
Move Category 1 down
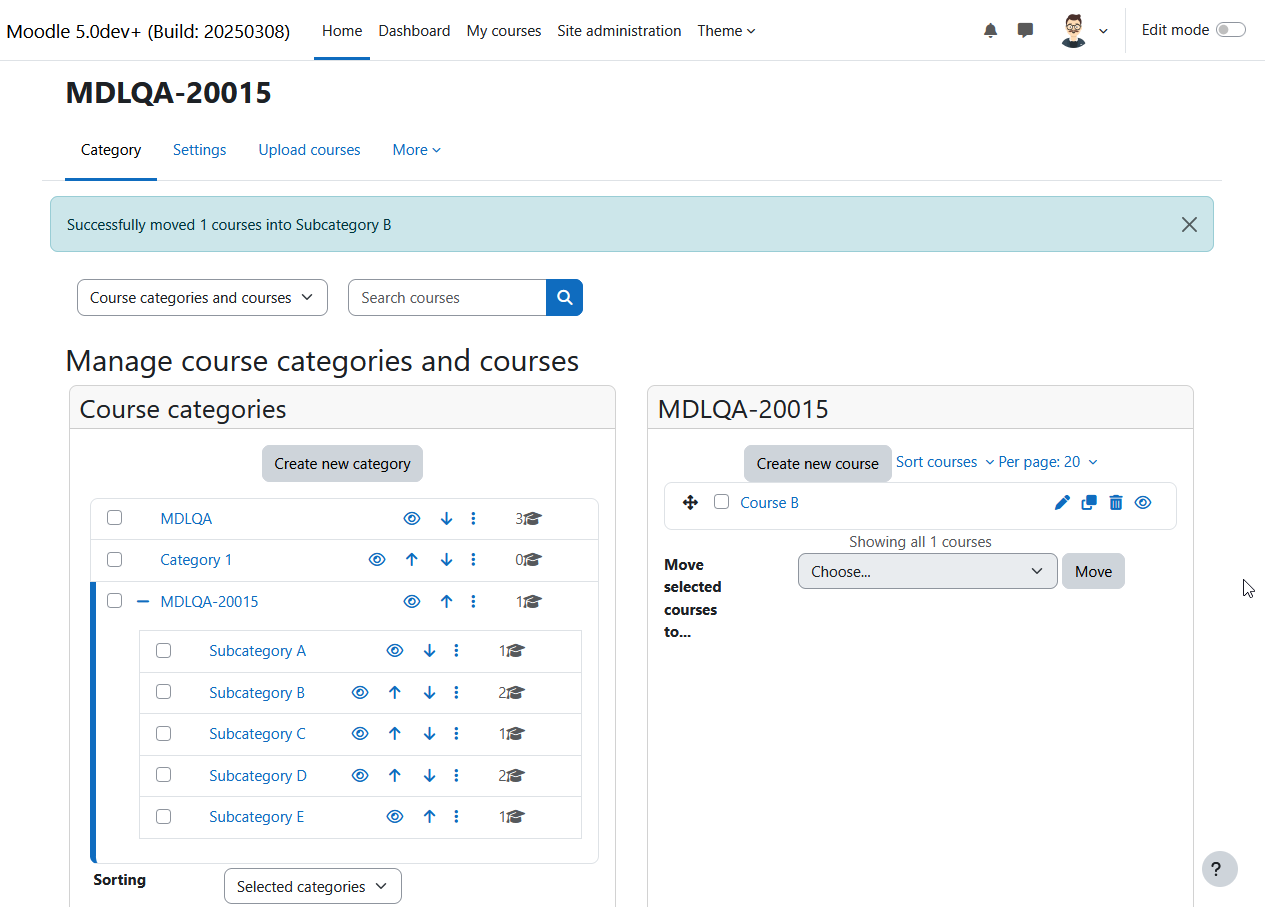coord(446,560)
